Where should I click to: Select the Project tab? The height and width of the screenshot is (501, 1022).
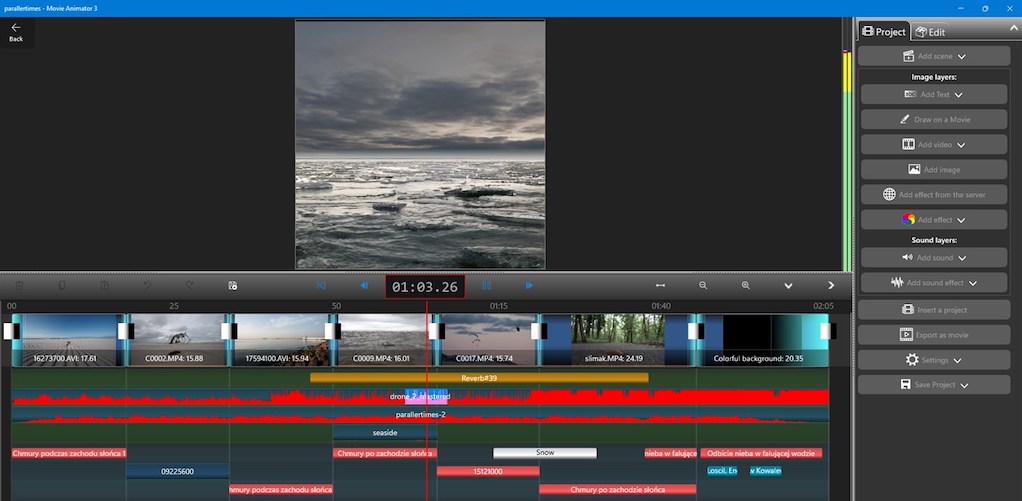pos(884,32)
